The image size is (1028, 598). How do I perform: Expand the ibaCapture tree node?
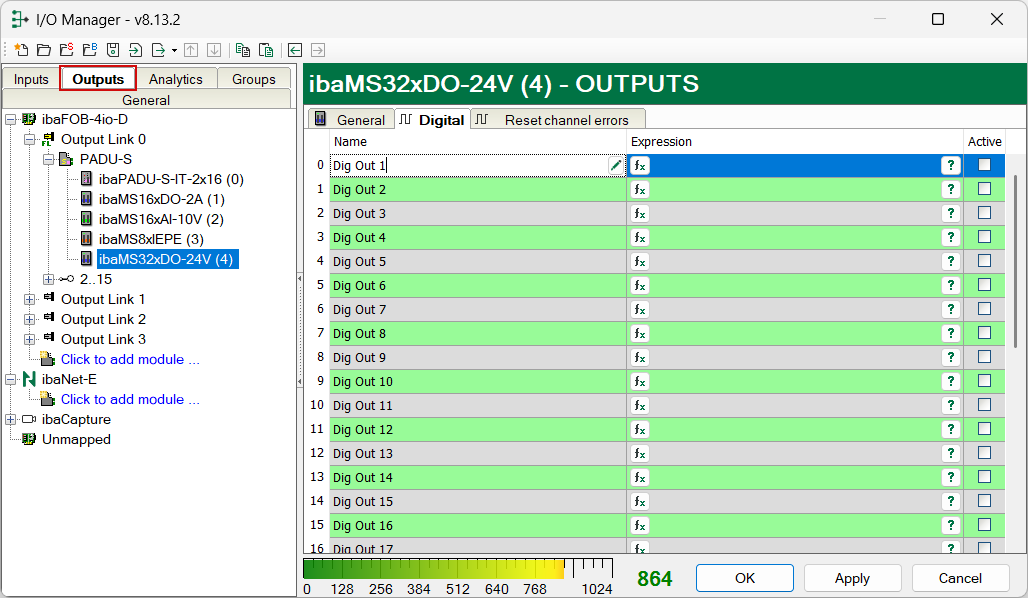point(11,419)
